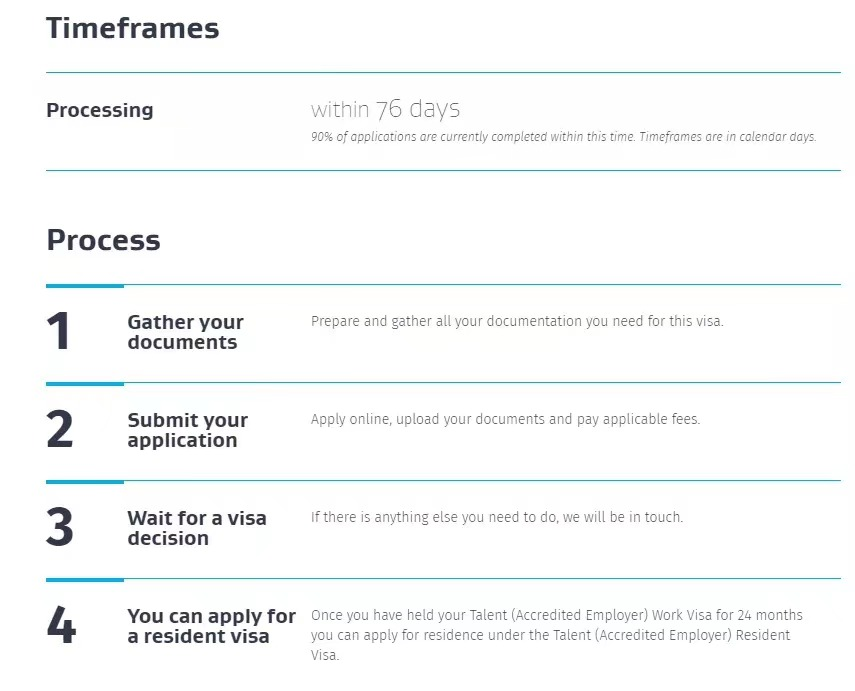The height and width of the screenshot is (691, 855).
Task: Click the large step number 1
Action: (59, 332)
